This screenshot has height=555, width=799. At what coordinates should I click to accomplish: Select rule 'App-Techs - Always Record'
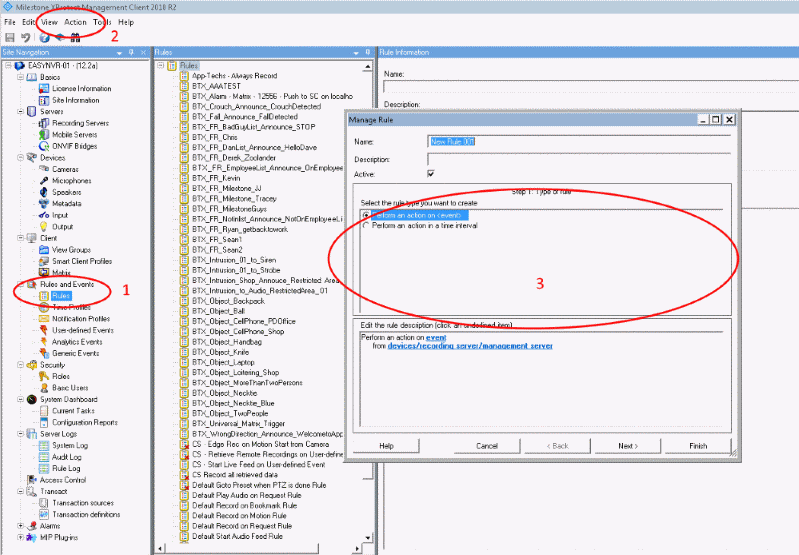[x=234, y=76]
